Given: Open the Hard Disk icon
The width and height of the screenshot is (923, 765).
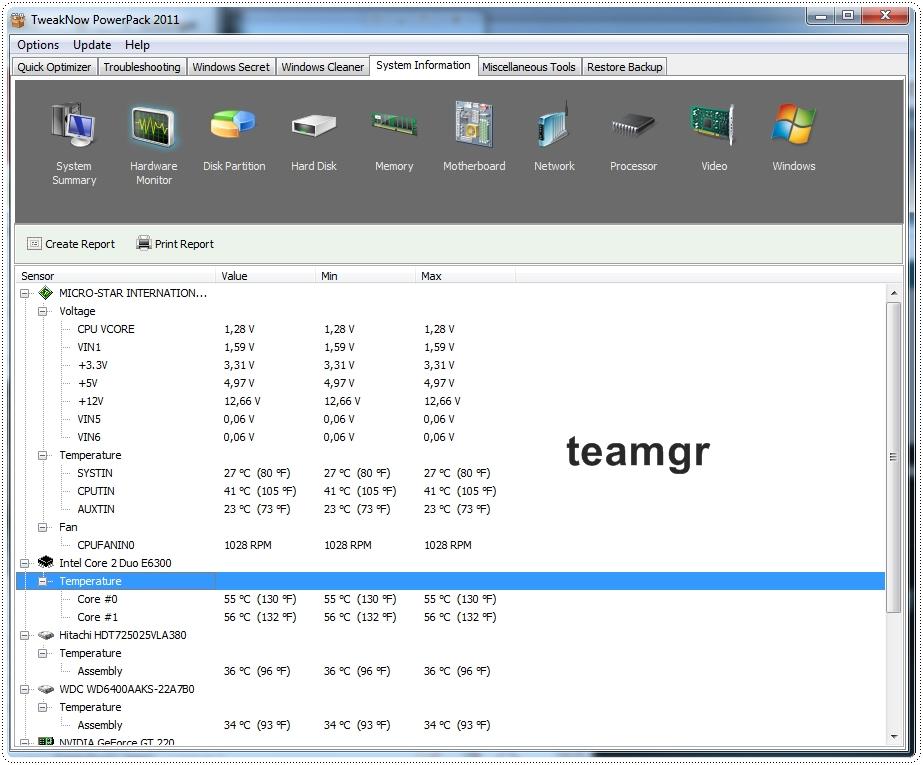Looking at the screenshot, I should [314, 125].
